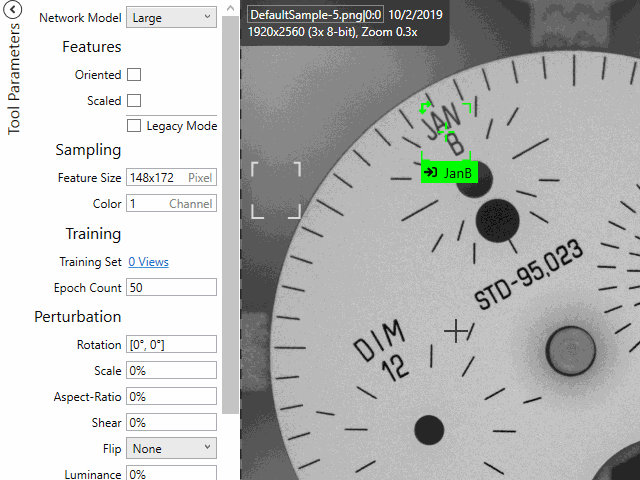Screen dimensions: 640x480
Task: Click the Shear percentage field
Action: [x=171, y=423]
